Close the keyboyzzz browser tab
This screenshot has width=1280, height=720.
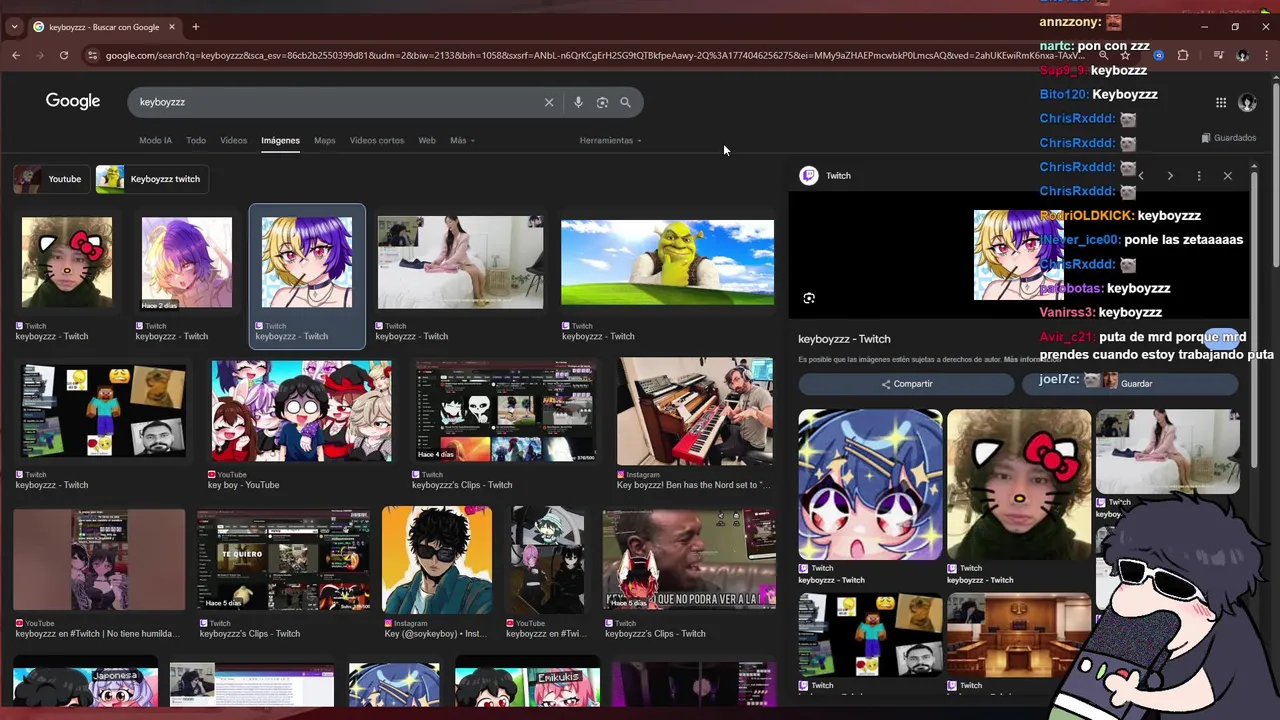(172, 27)
